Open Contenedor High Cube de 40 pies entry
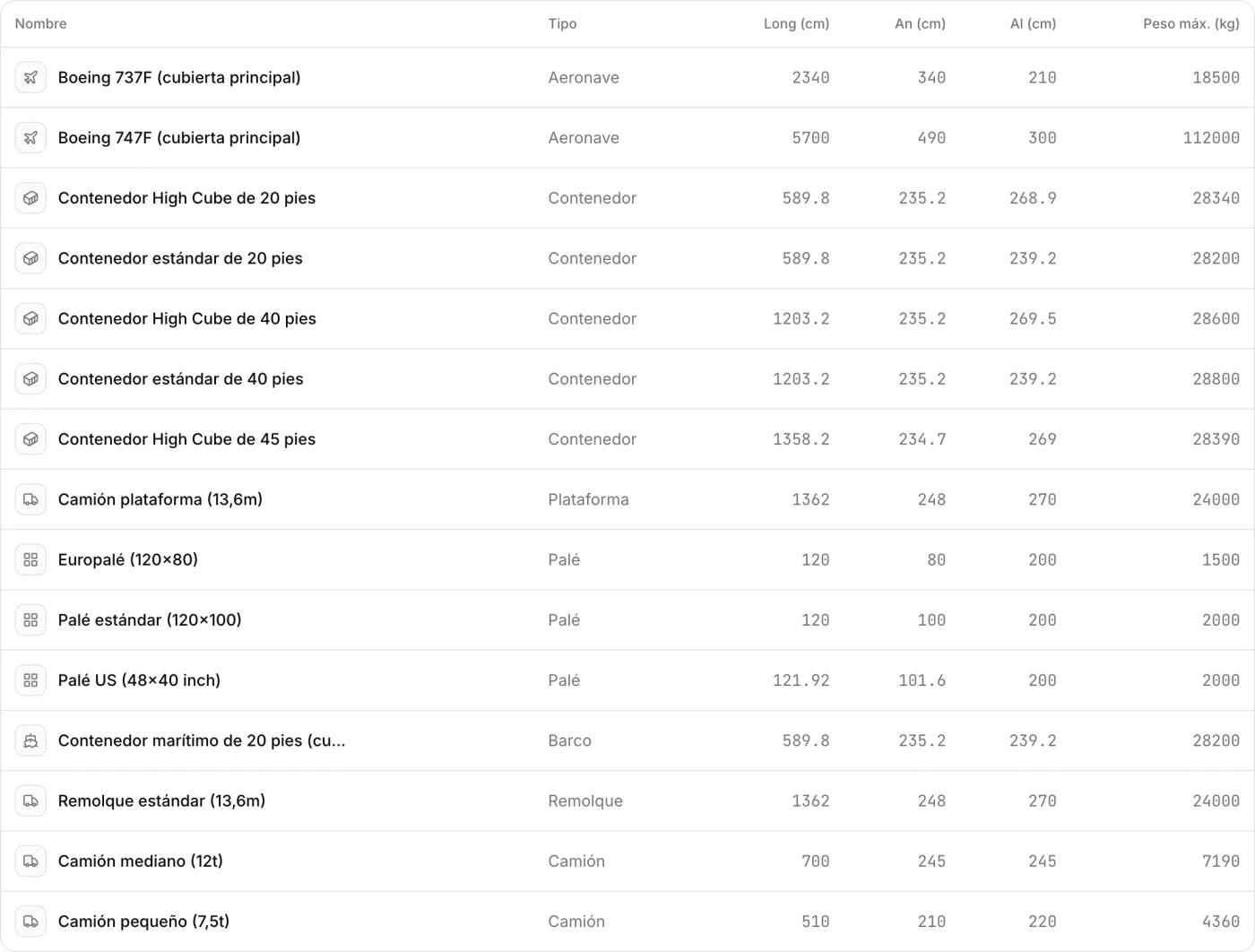 click(x=627, y=318)
